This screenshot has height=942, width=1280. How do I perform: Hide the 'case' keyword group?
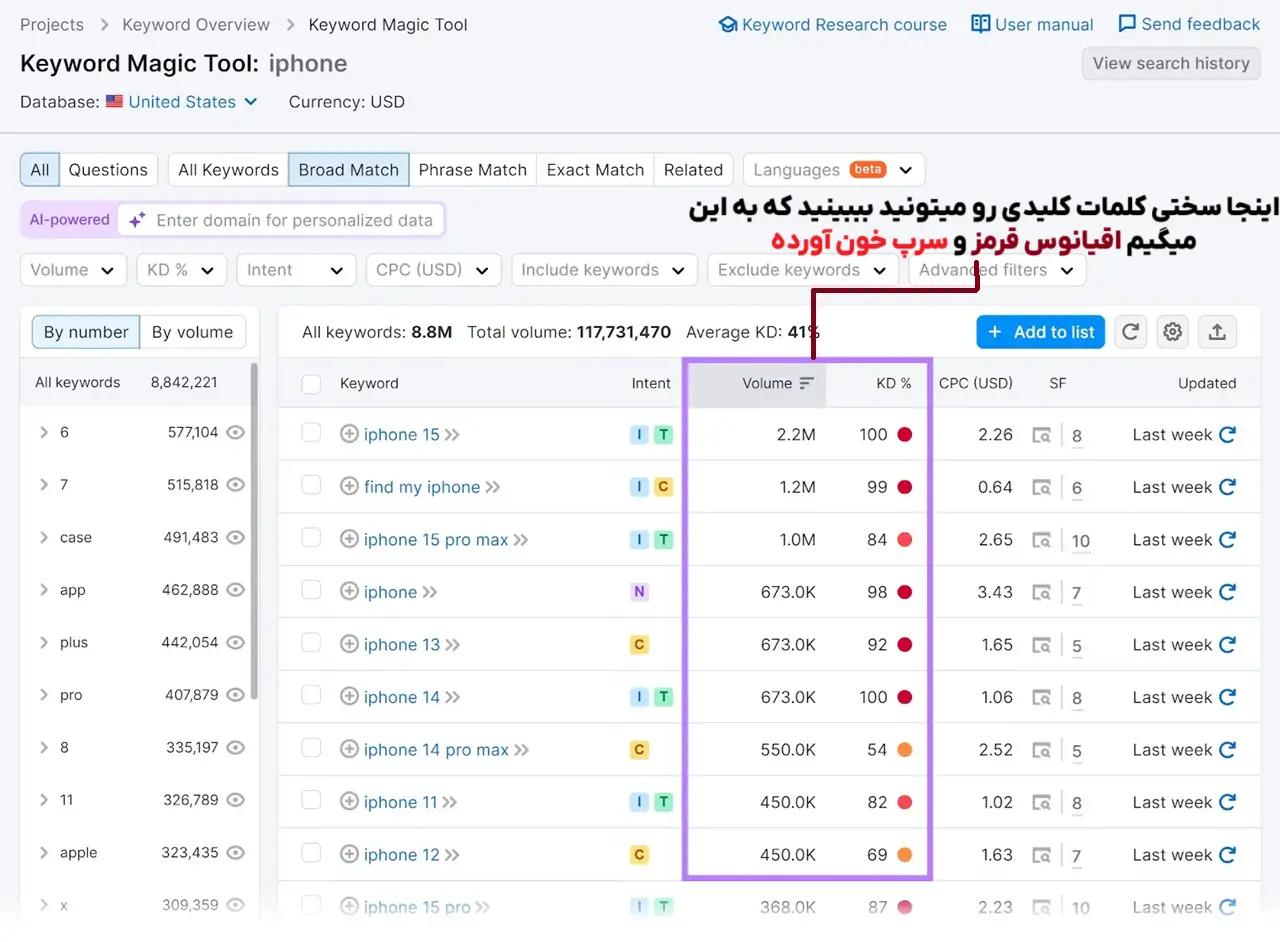pos(235,537)
